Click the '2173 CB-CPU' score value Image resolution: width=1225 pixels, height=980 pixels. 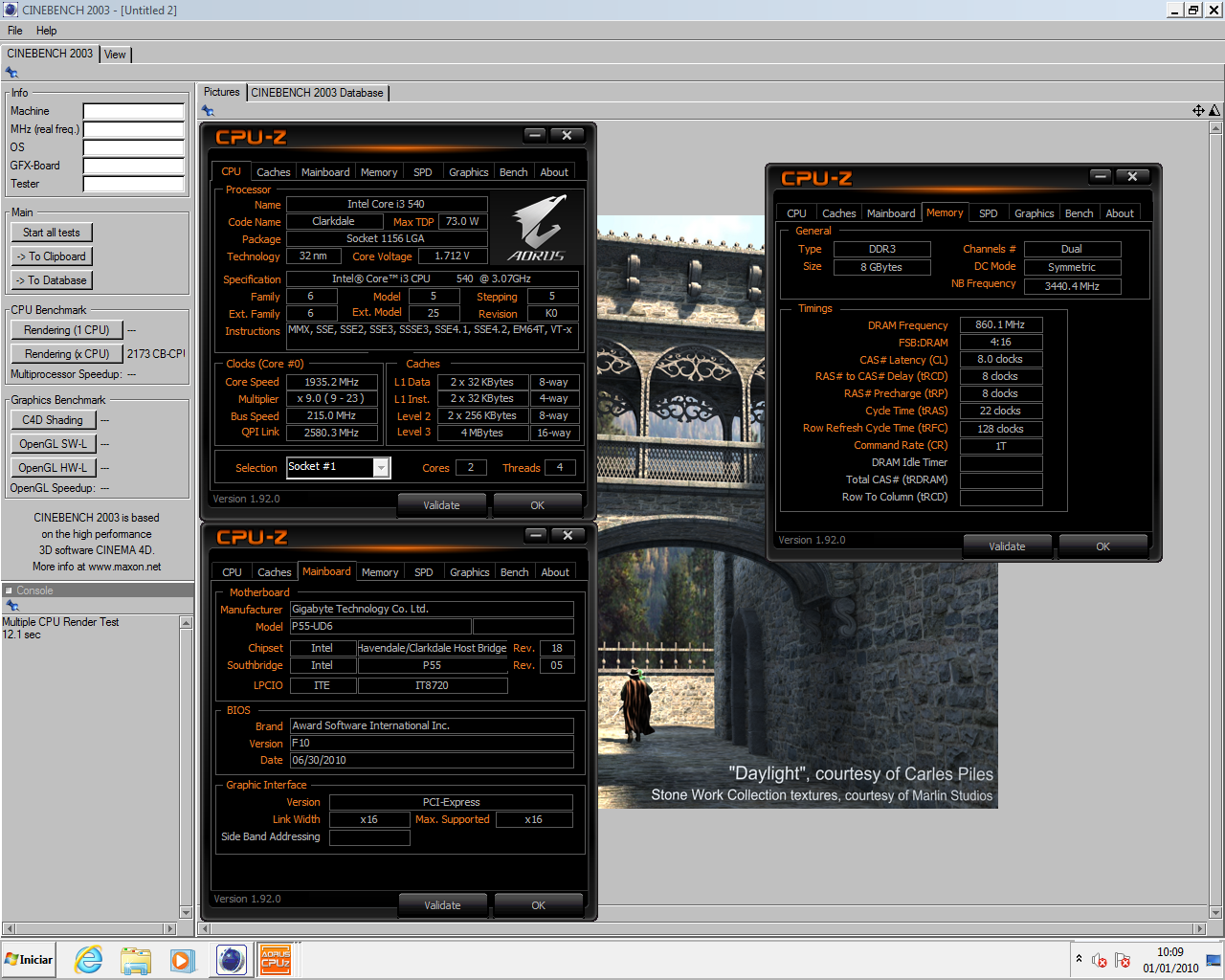coord(156,354)
